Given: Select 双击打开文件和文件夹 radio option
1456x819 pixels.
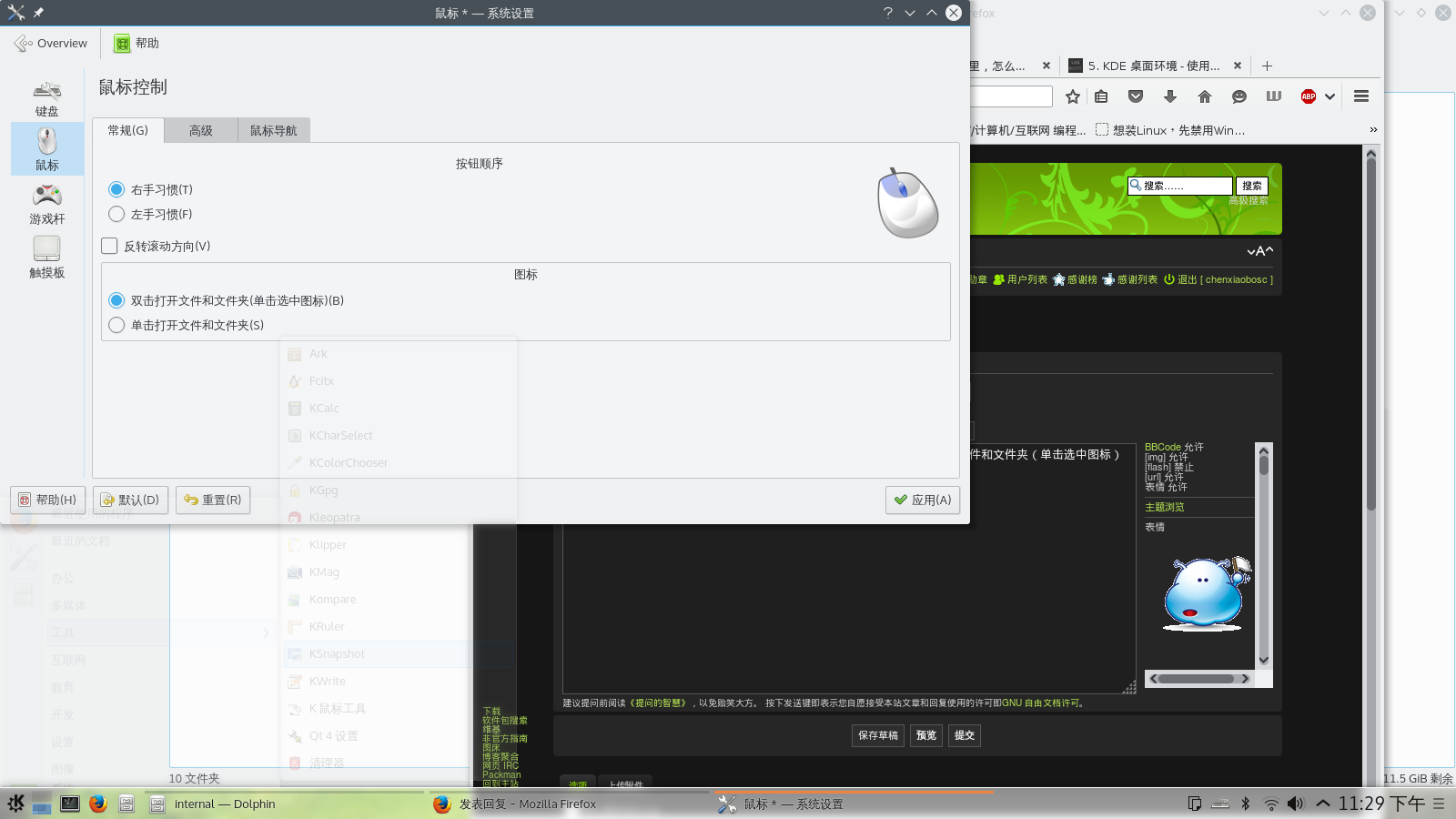Looking at the screenshot, I should [227, 300].
